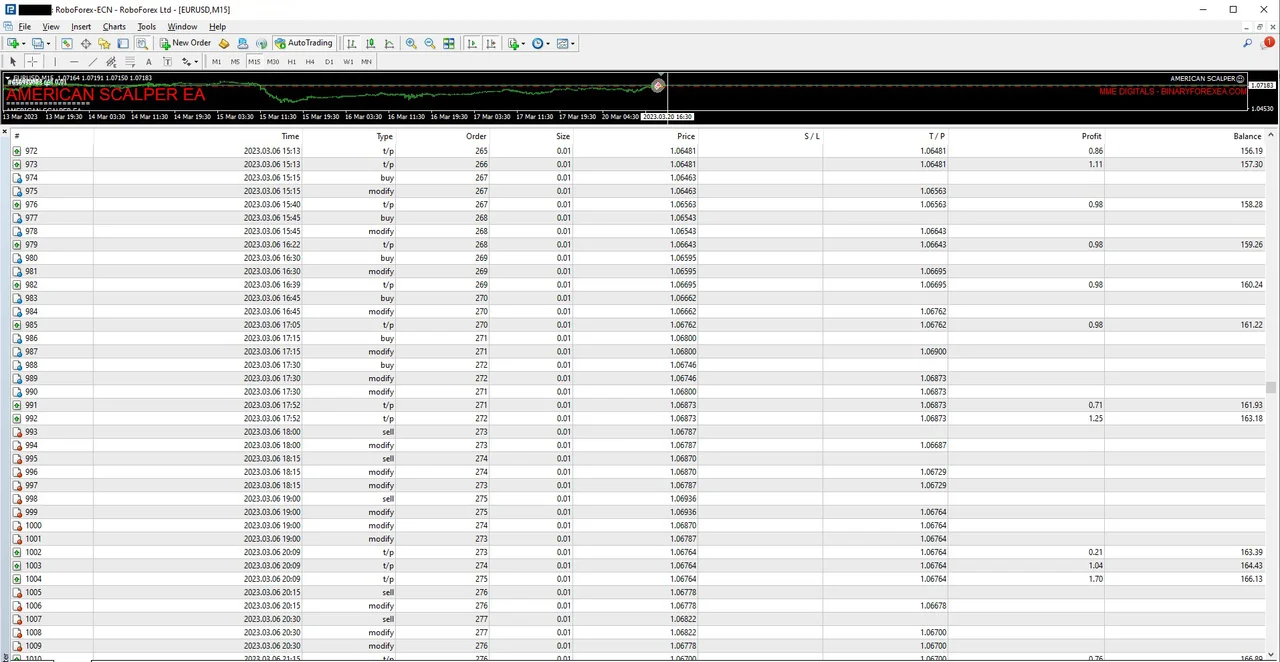Click the T / P column header

point(936,136)
